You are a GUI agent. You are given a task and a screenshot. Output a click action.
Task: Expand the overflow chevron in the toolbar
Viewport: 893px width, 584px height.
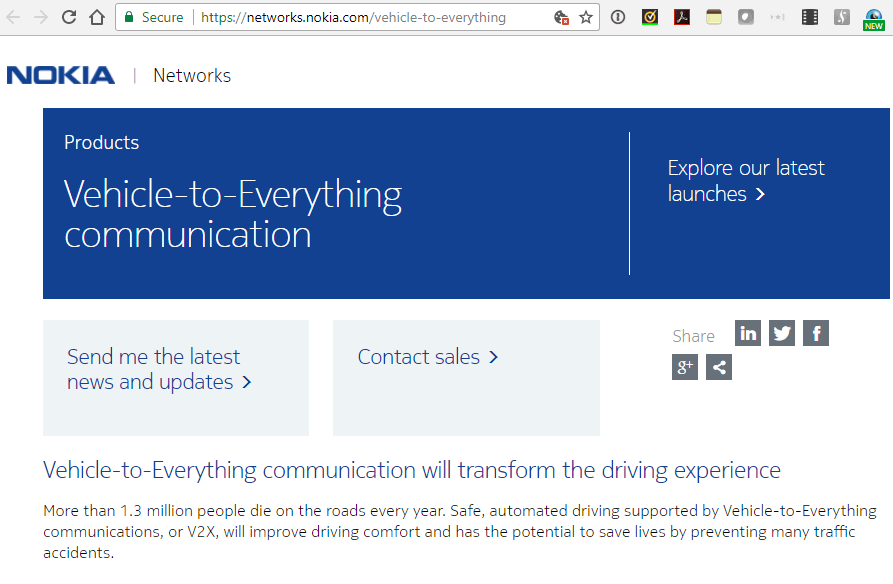coord(778,17)
